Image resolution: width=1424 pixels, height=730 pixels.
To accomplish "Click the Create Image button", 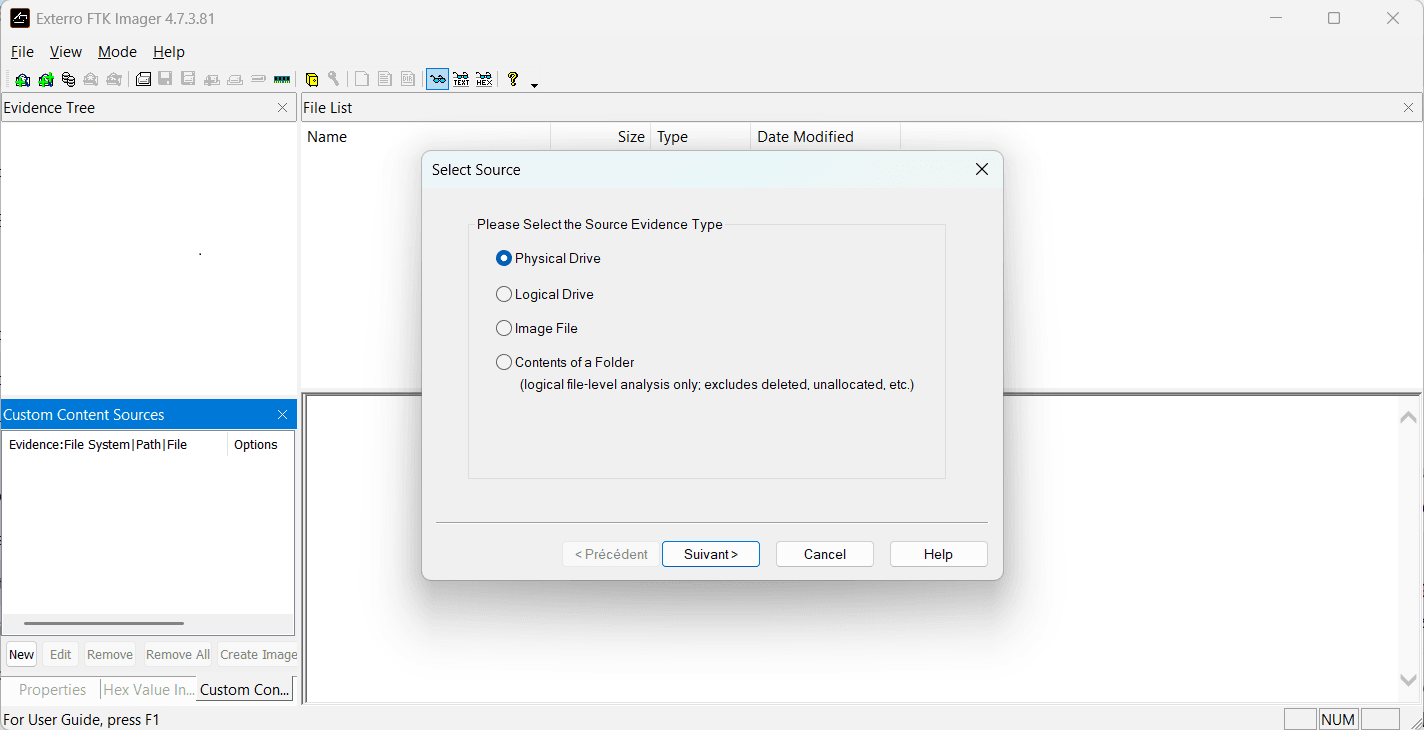I will (259, 654).
